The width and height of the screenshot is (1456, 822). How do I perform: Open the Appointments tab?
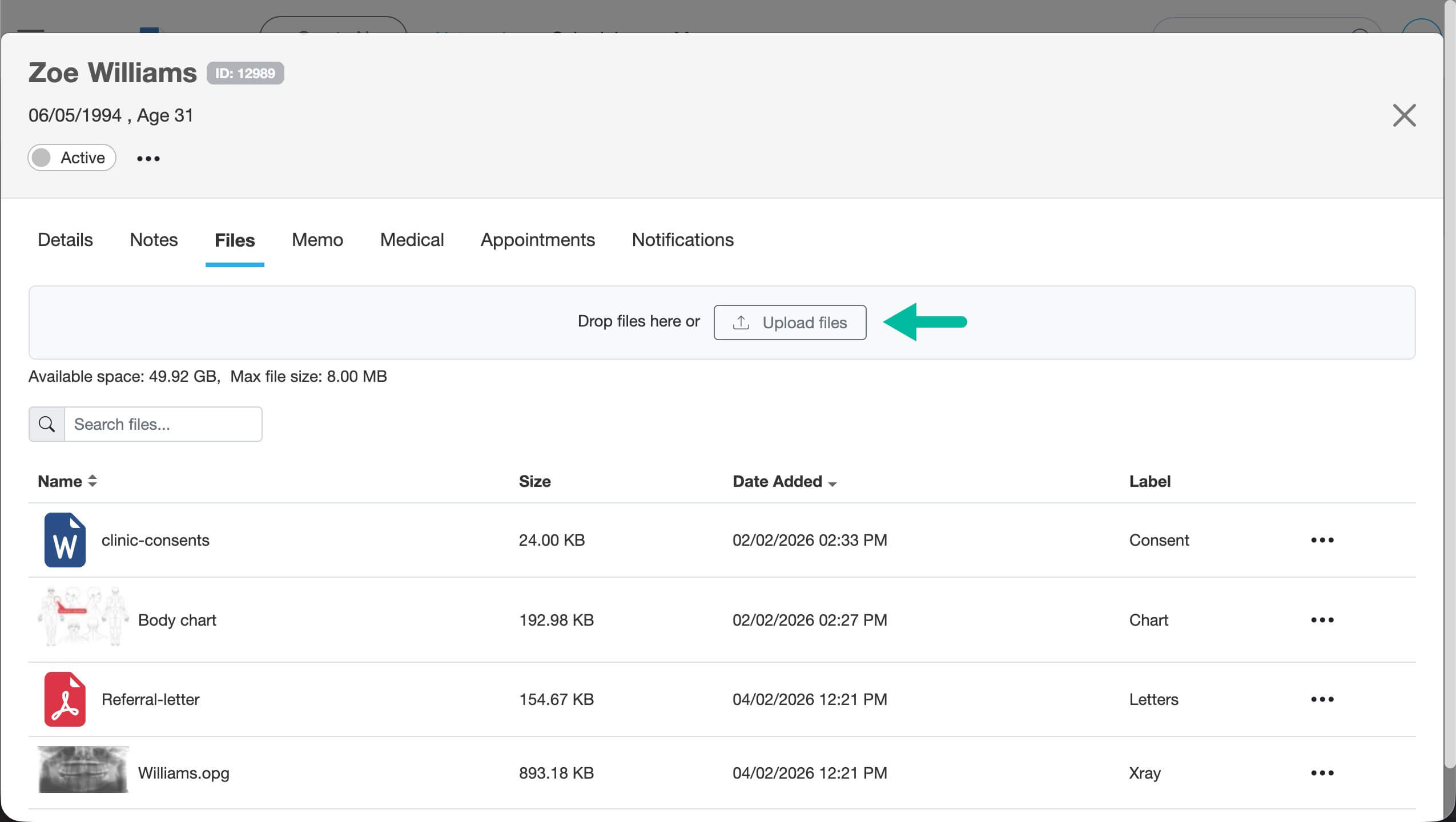[x=537, y=240]
